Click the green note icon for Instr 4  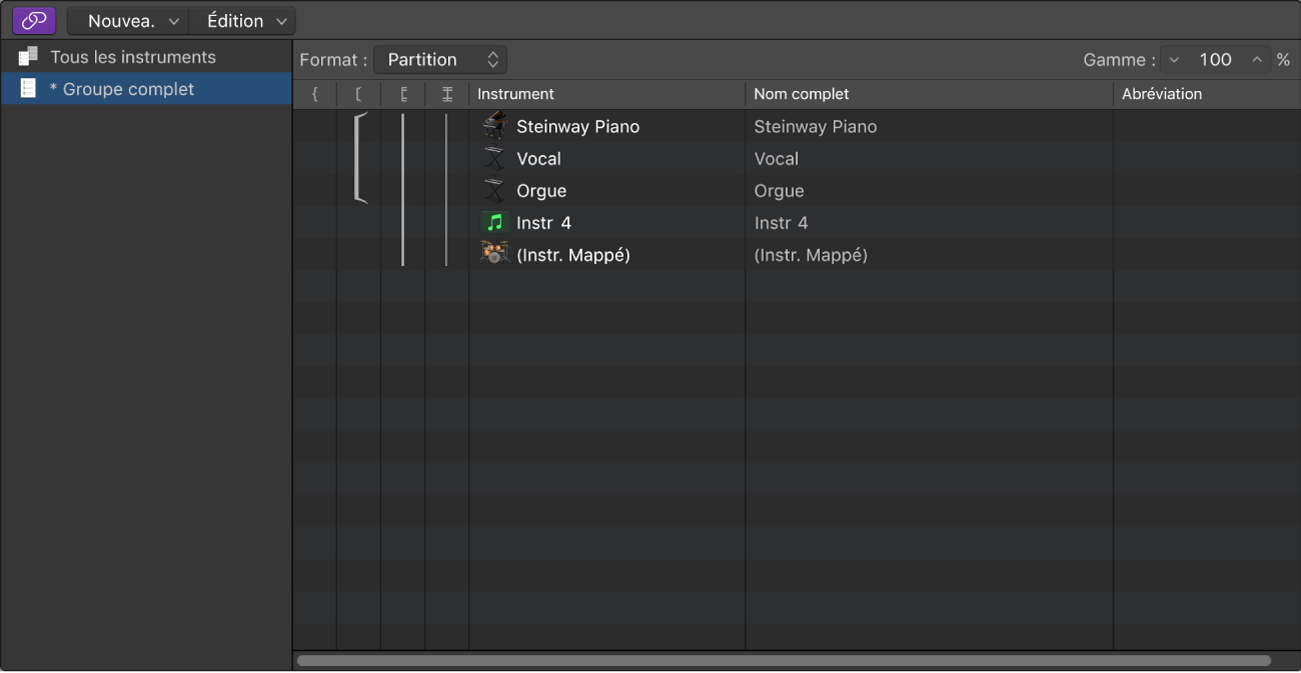click(x=494, y=222)
